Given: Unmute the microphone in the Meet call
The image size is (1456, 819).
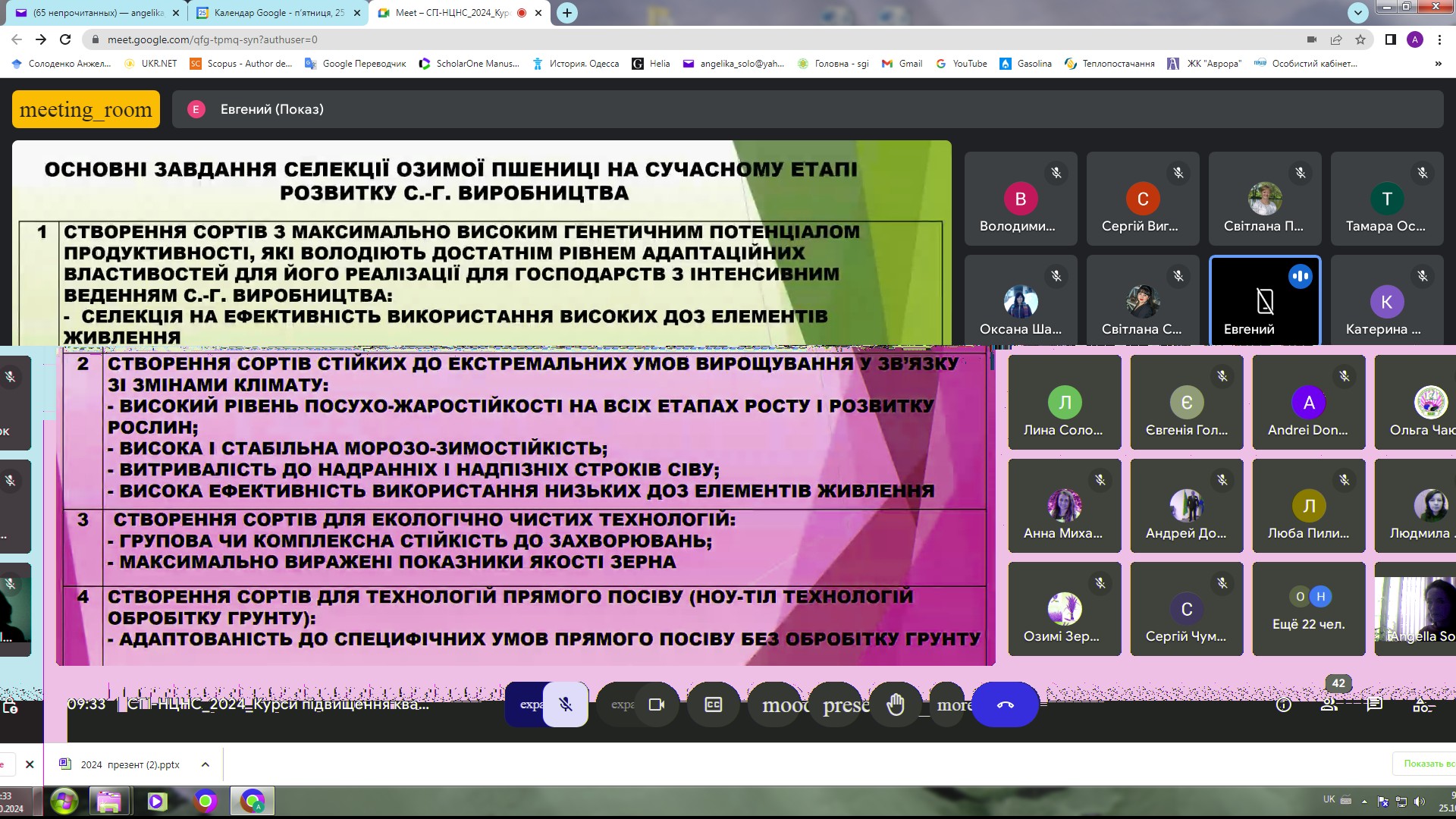Looking at the screenshot, I should [566, 704].
